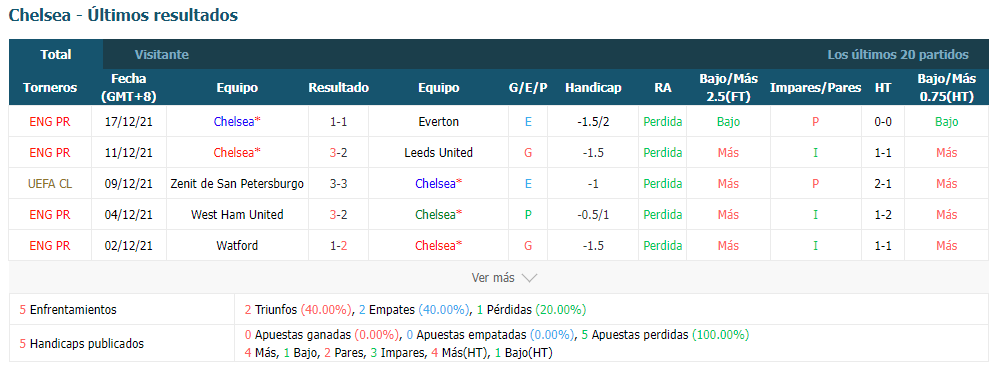Viewport: 996px width, 369px height.
Task: Open Los últimos 20 partidos selector
Action: click(x=898, y=55)
